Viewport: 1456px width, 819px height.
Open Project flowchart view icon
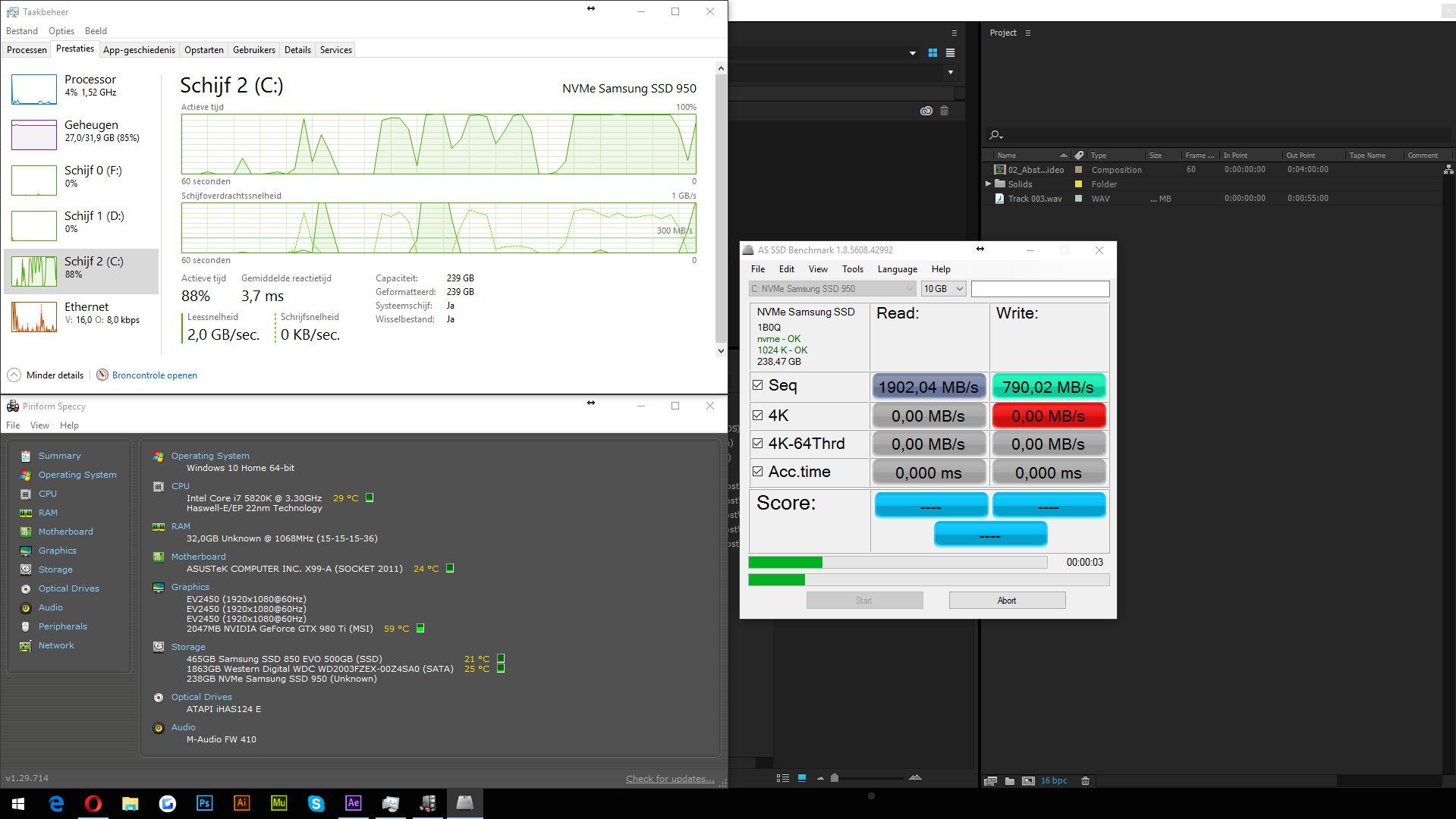pyautogui.click(x=1448, y=170)
